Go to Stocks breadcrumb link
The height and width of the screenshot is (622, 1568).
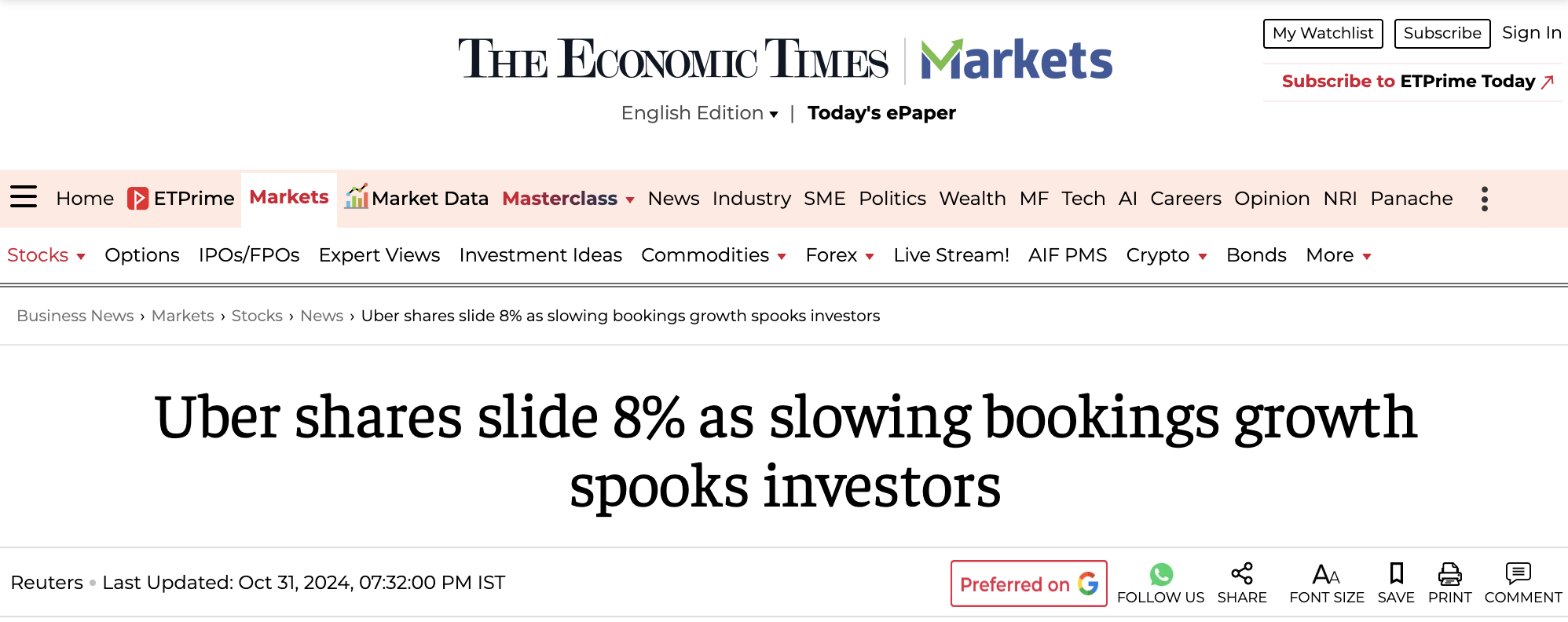click(257, 316)
